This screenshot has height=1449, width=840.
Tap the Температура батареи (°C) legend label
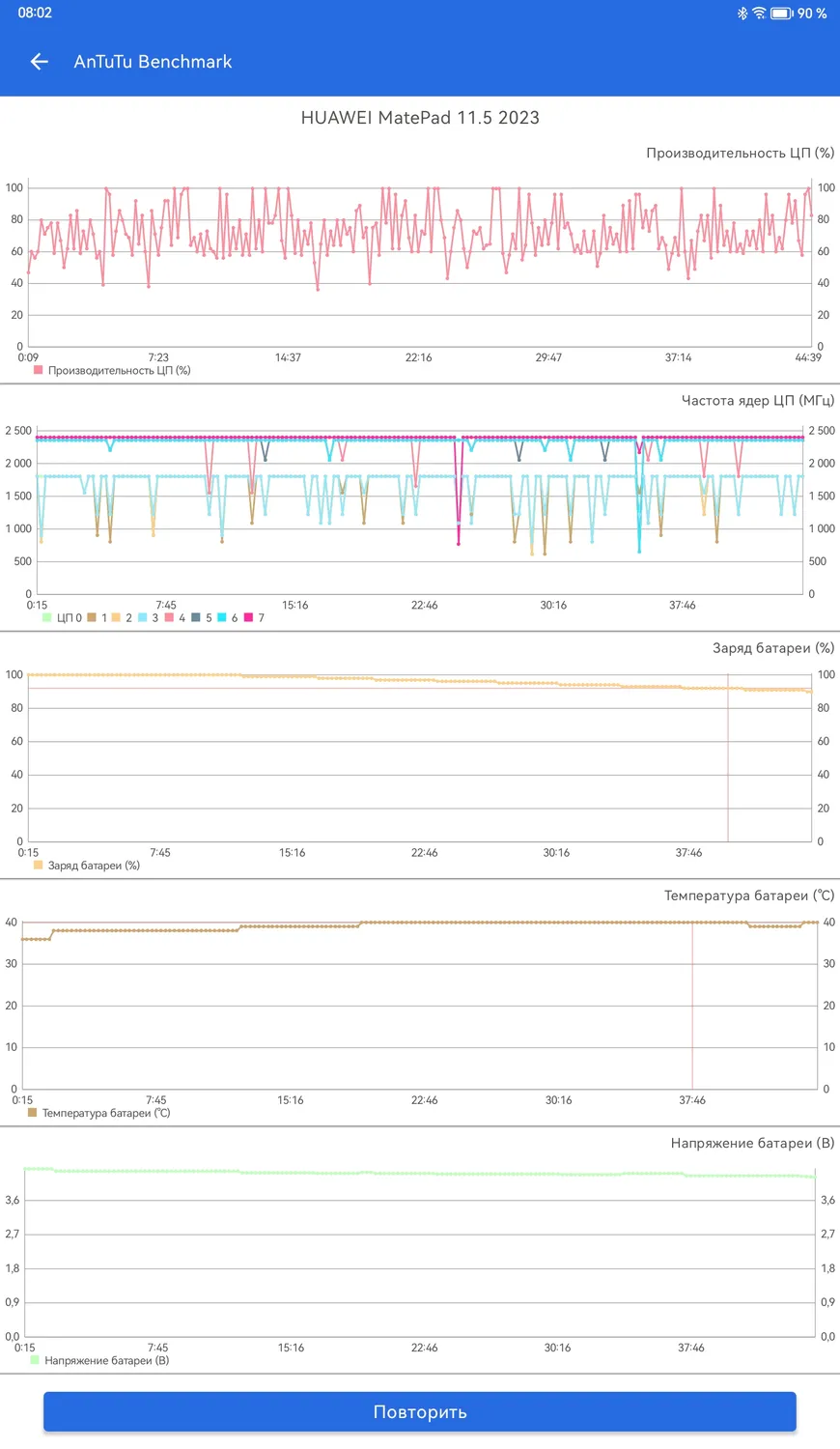[x=106, y=1113]
